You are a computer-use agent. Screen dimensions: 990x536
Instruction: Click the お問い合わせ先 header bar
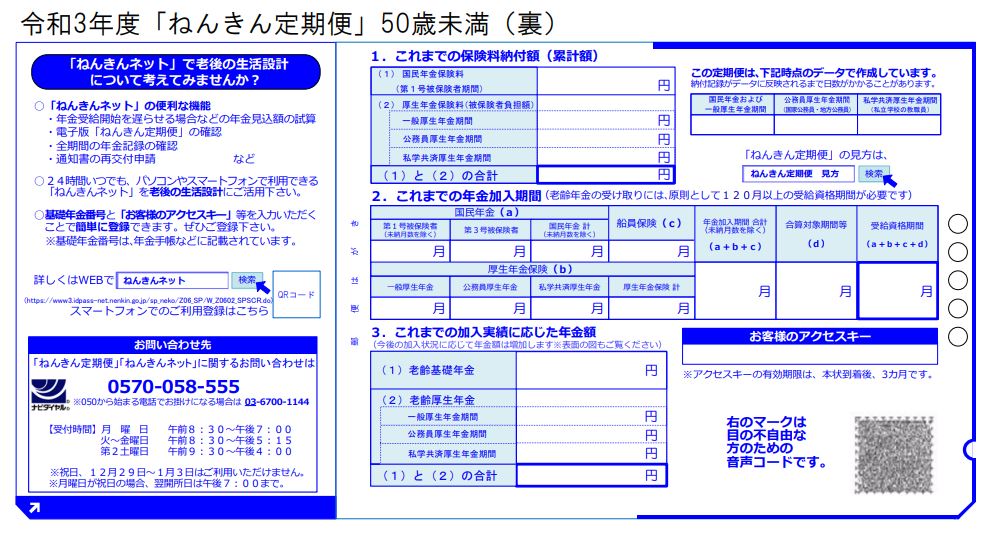(172, 345)
